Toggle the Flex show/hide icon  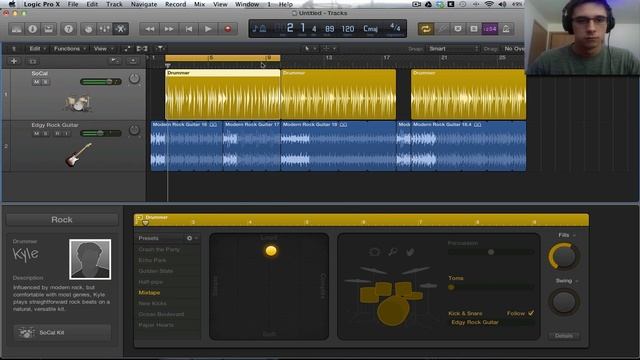coord(142,49)
